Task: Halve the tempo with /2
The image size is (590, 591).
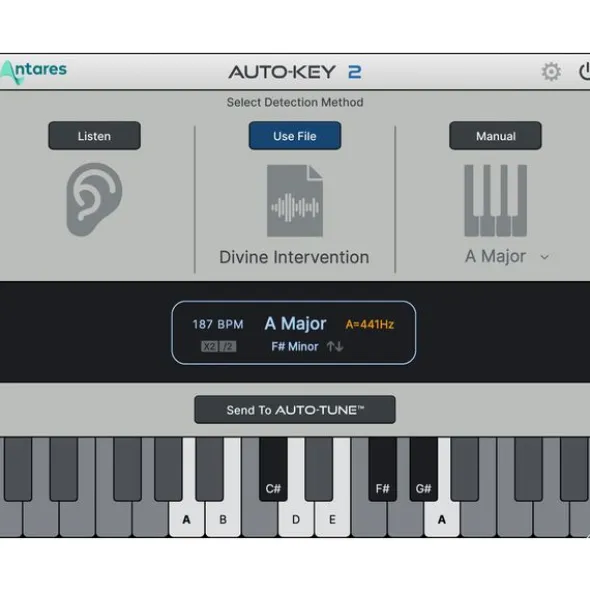Action: click(228, 346)
